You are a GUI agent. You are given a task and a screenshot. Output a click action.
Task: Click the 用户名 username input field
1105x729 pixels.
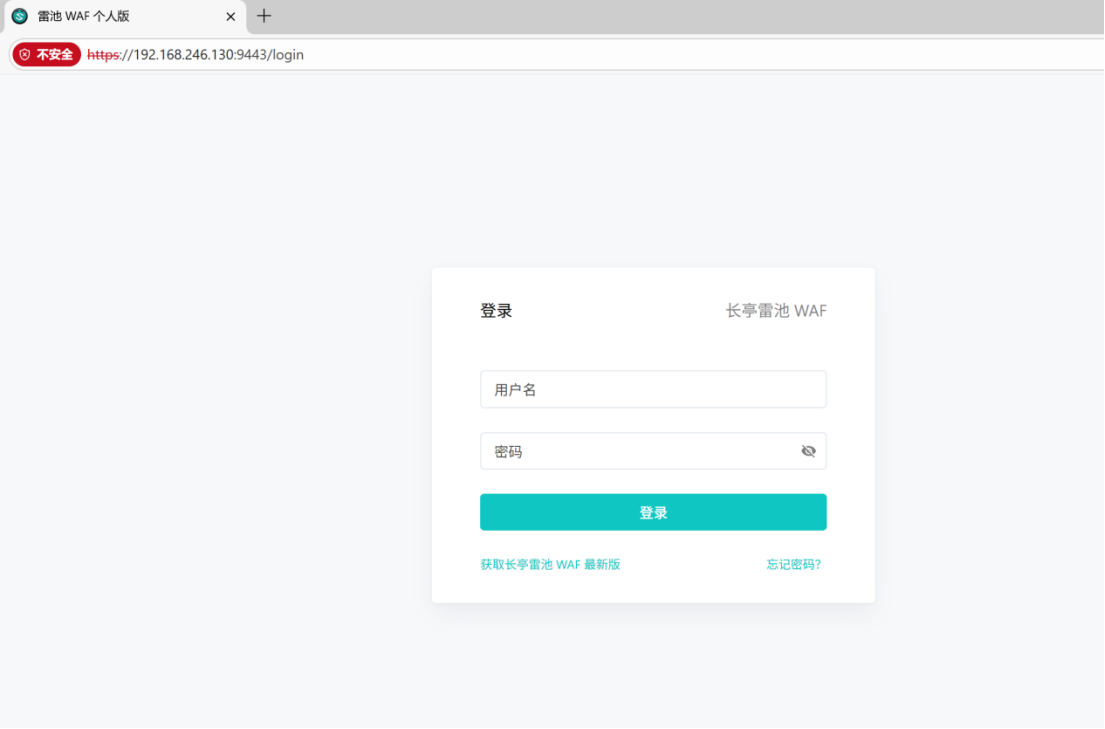click(653, 389)
